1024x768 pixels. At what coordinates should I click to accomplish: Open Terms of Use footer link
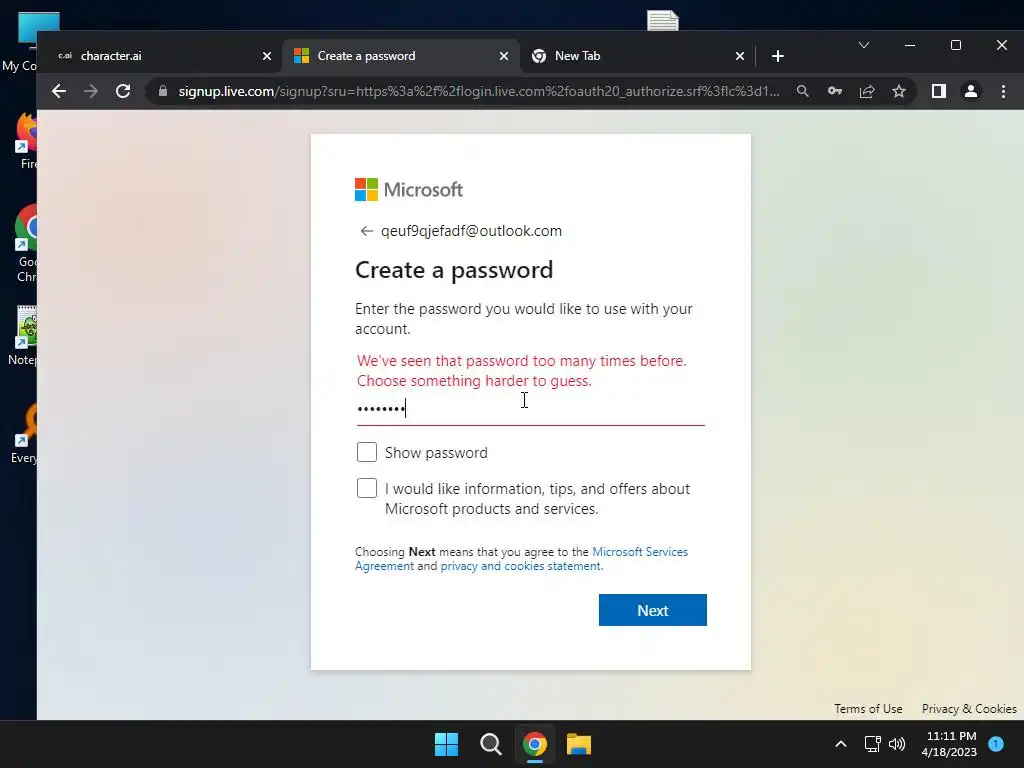(868, 709)
